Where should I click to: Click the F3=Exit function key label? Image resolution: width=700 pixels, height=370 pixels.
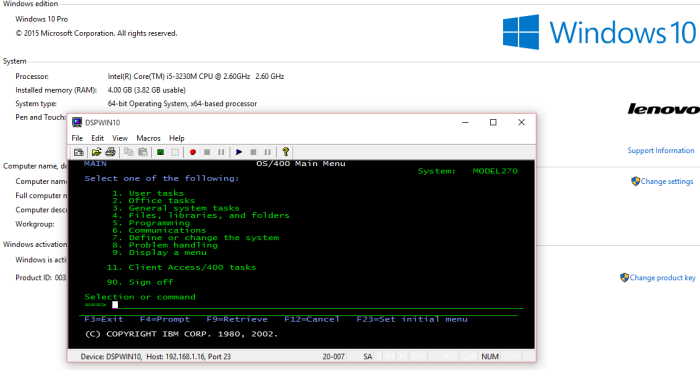(104, 319)
